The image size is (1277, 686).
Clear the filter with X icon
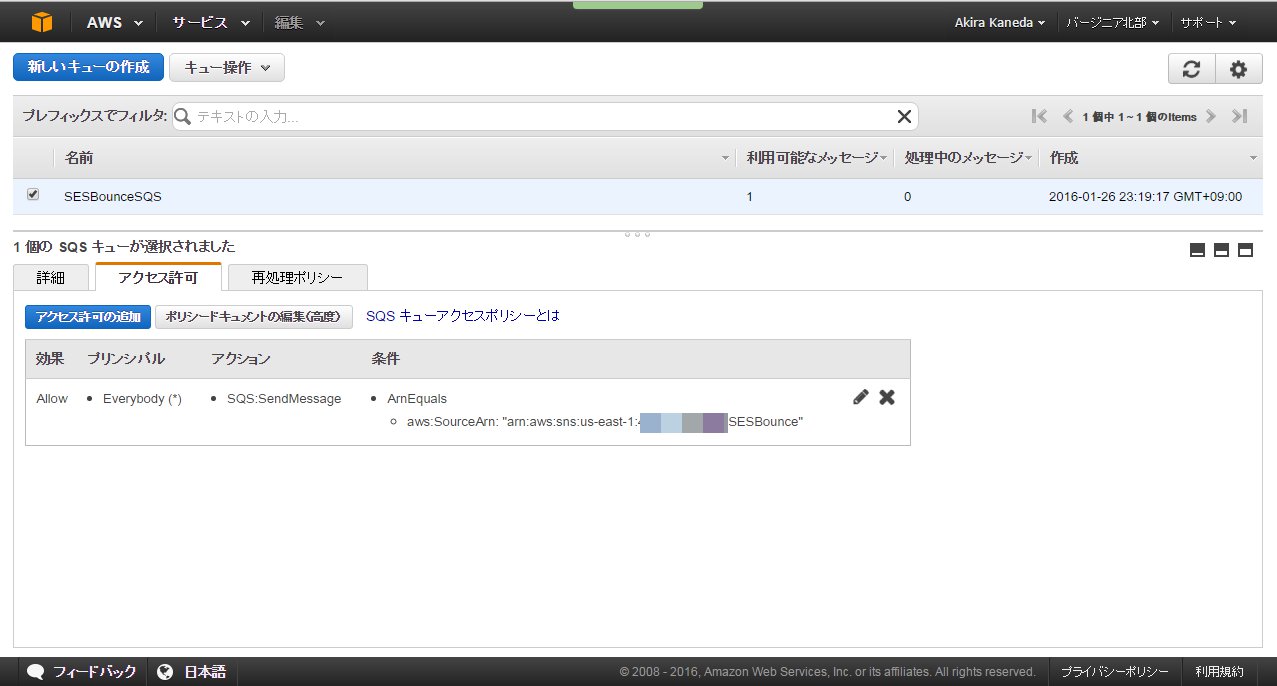pyautogui.click(x=904, y=117)
